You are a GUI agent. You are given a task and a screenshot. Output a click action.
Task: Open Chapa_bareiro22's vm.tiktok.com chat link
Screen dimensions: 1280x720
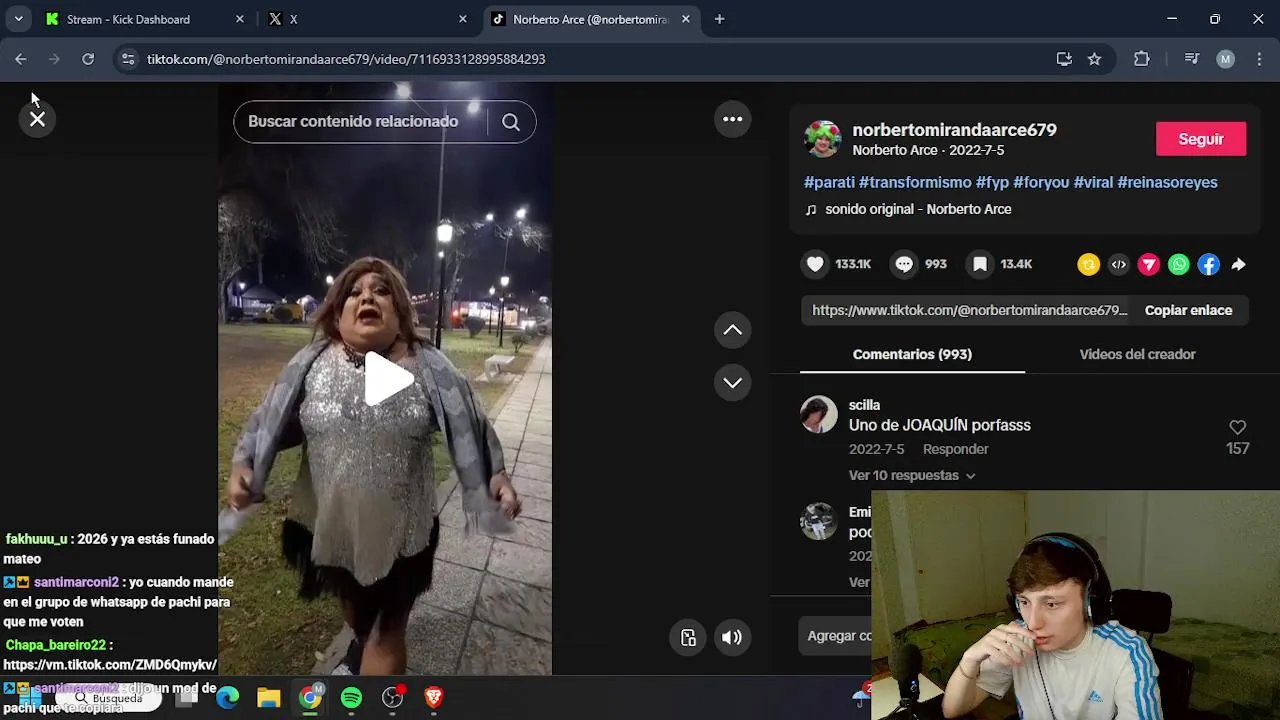(x=110, y=665)
